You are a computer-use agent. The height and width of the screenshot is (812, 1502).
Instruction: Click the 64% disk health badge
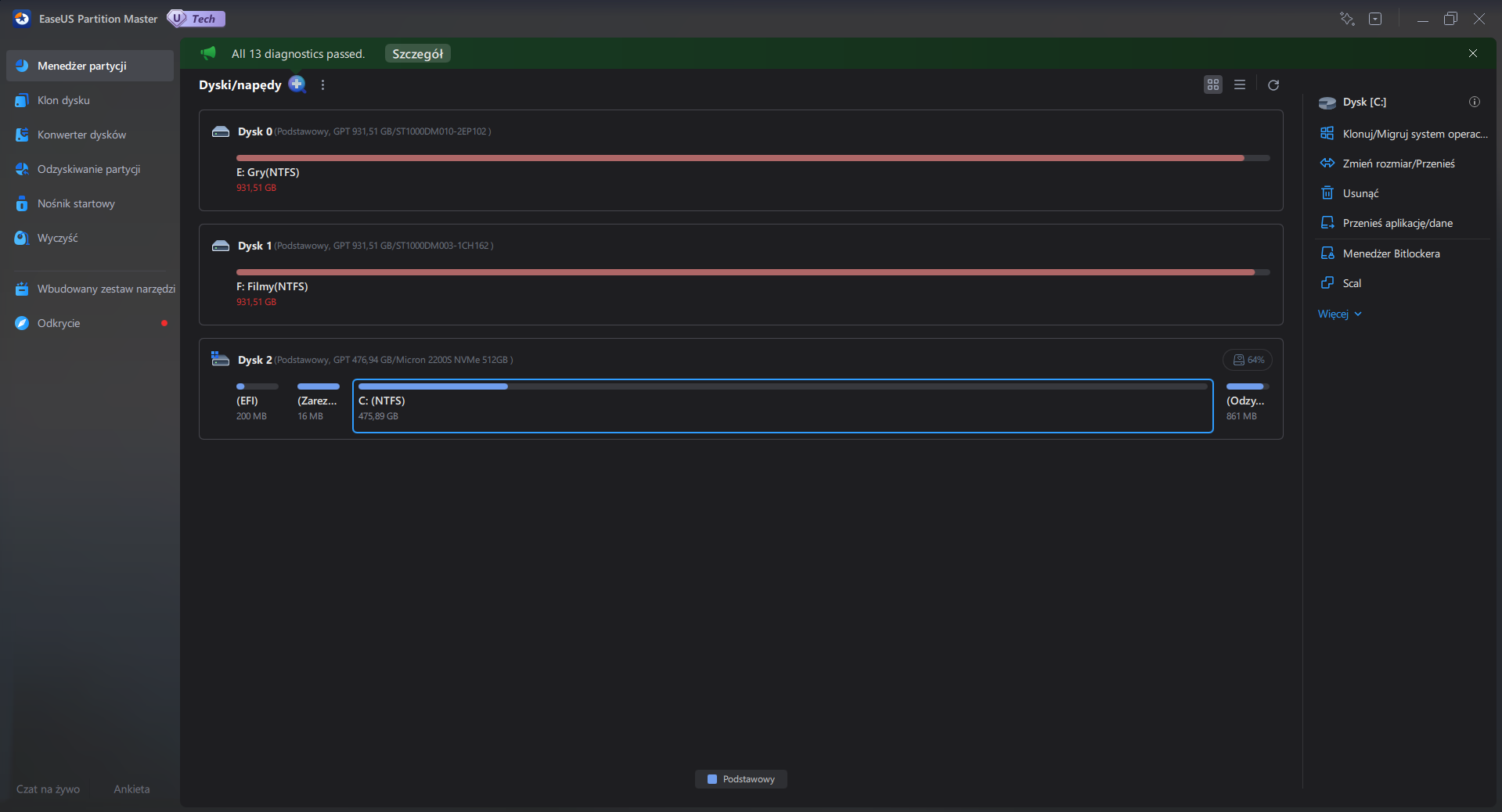click(x=1248, y=360)
